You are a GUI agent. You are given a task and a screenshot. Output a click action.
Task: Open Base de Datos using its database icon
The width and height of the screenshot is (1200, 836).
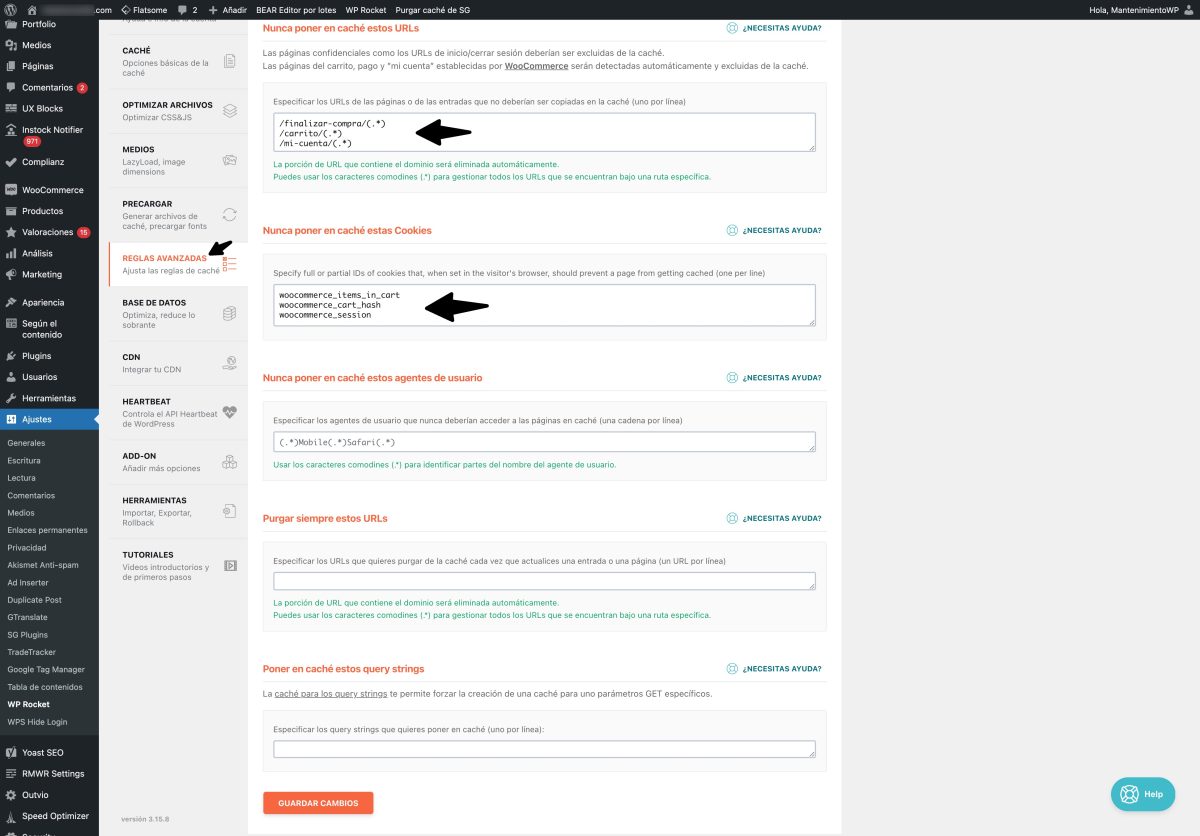229,312
